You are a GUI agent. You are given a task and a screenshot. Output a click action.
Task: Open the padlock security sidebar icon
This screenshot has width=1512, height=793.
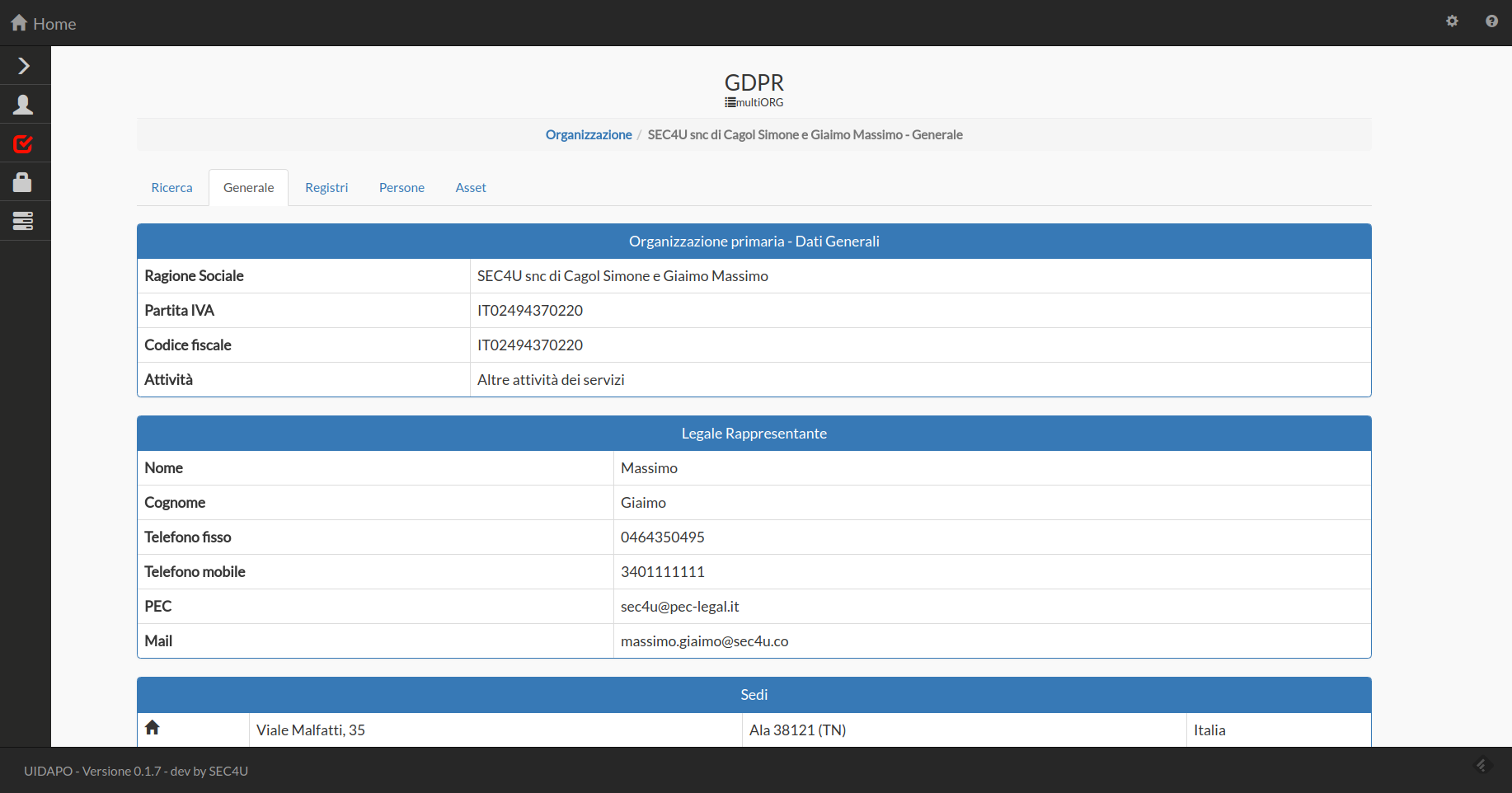(x=23, y=182)
